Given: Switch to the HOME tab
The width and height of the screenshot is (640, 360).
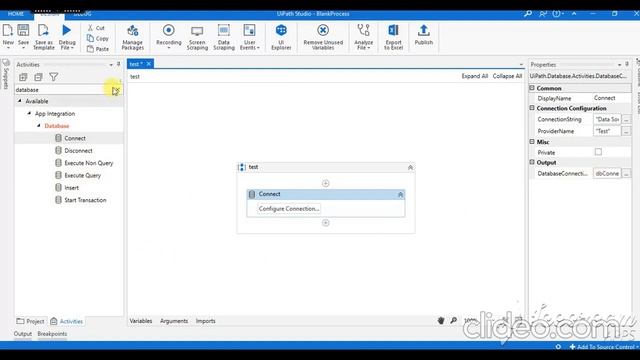Looking at the screenshot, I should pyautogui.click(x=16, y=14).
